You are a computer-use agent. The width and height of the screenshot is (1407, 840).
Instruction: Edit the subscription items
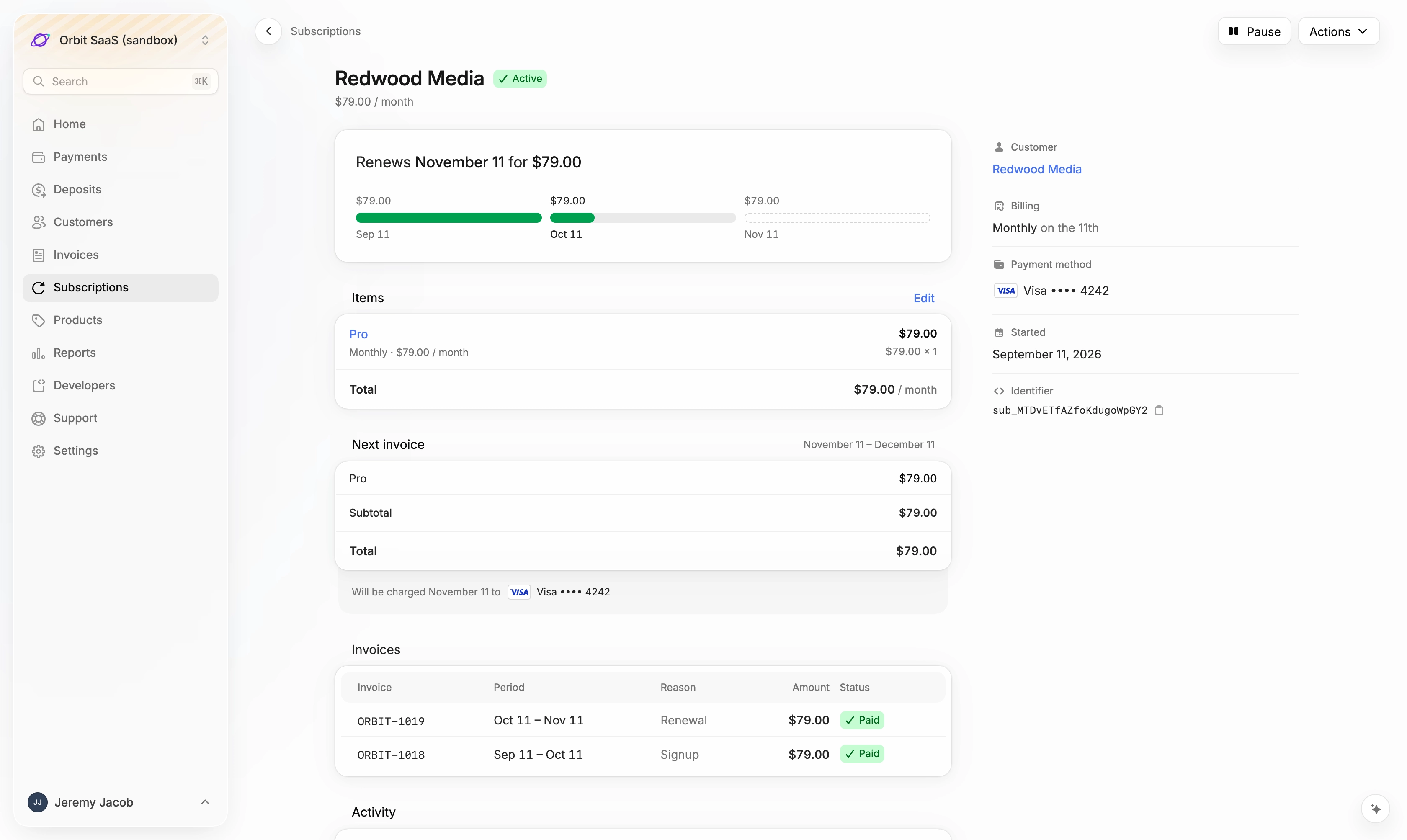[x=924, y=298]
